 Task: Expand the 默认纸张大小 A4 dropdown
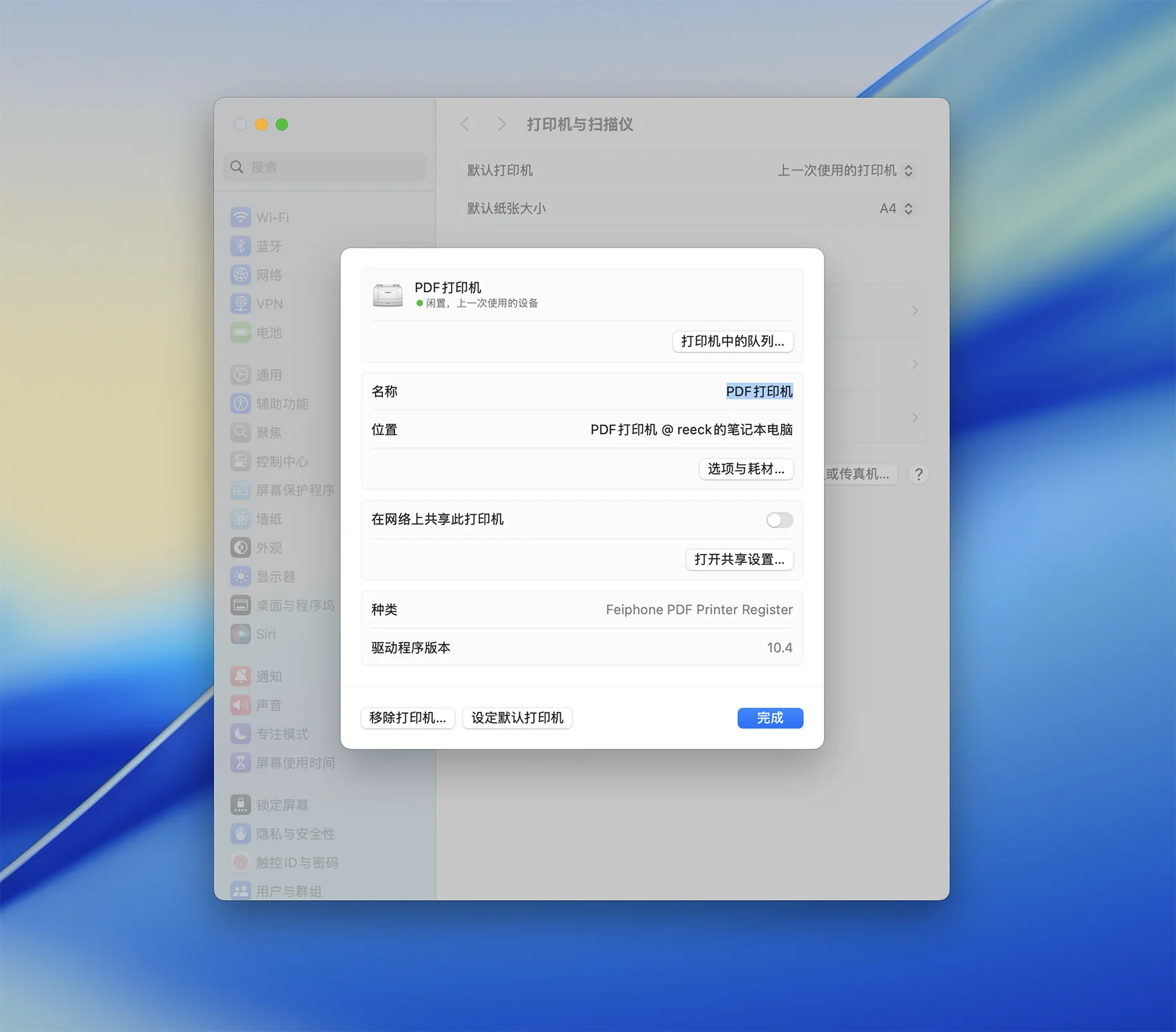point(896,209)
